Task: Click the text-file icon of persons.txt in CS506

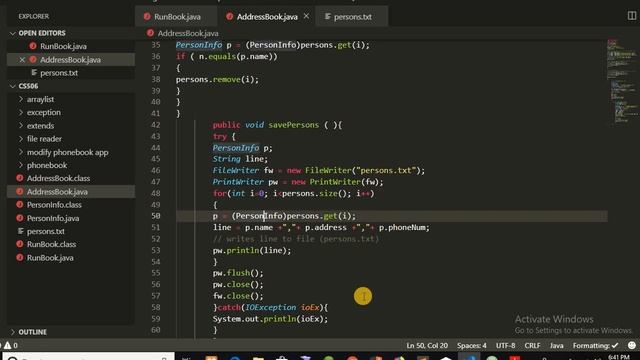Action: point(20,231)
